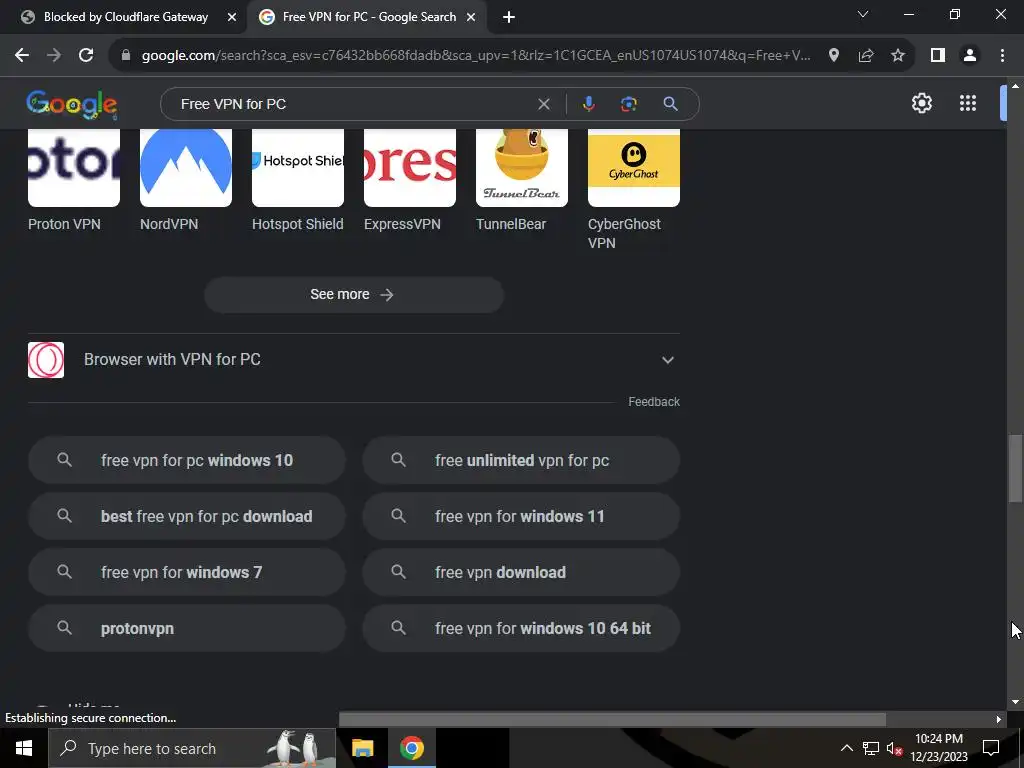Open location permission icon in address bar

pyautogui.click(x=834, y=56)
